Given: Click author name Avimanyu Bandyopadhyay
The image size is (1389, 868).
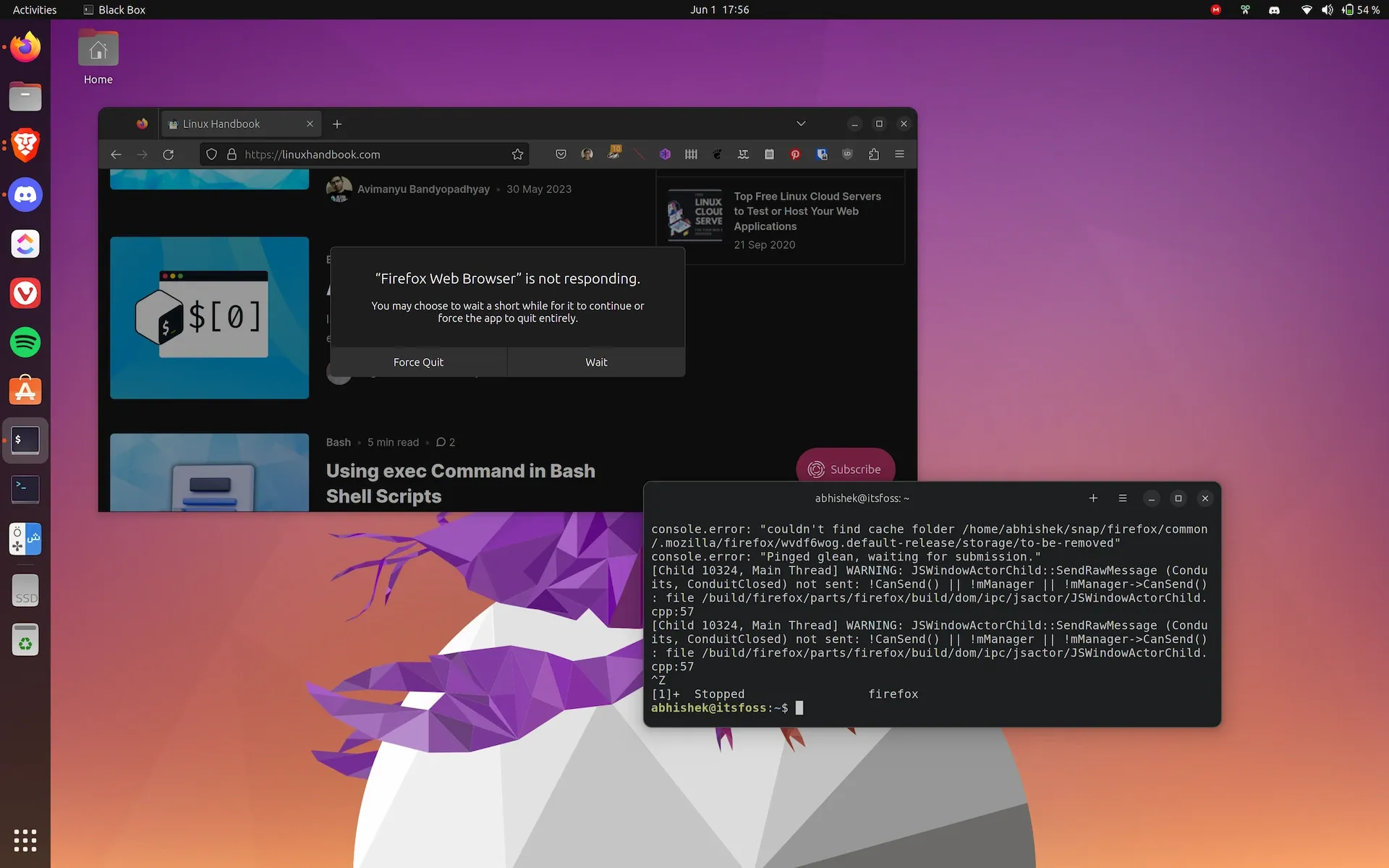Looking at the screenshot, I should coord(423,189).
